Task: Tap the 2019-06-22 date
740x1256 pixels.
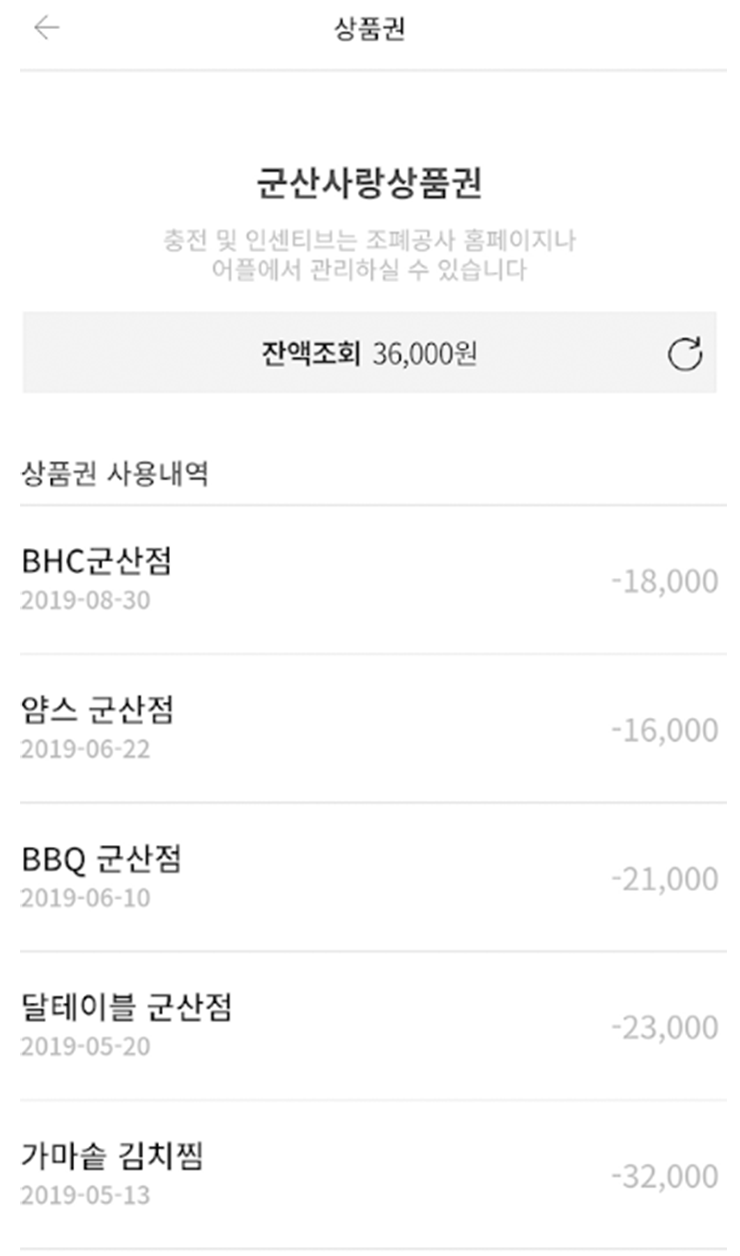Action: [x=85, y=749]
